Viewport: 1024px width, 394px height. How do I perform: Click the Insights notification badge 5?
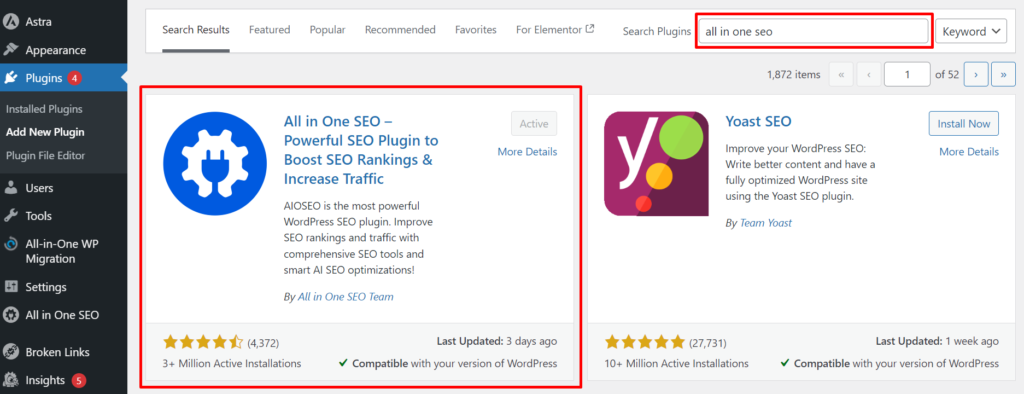(x=78, y=380)
